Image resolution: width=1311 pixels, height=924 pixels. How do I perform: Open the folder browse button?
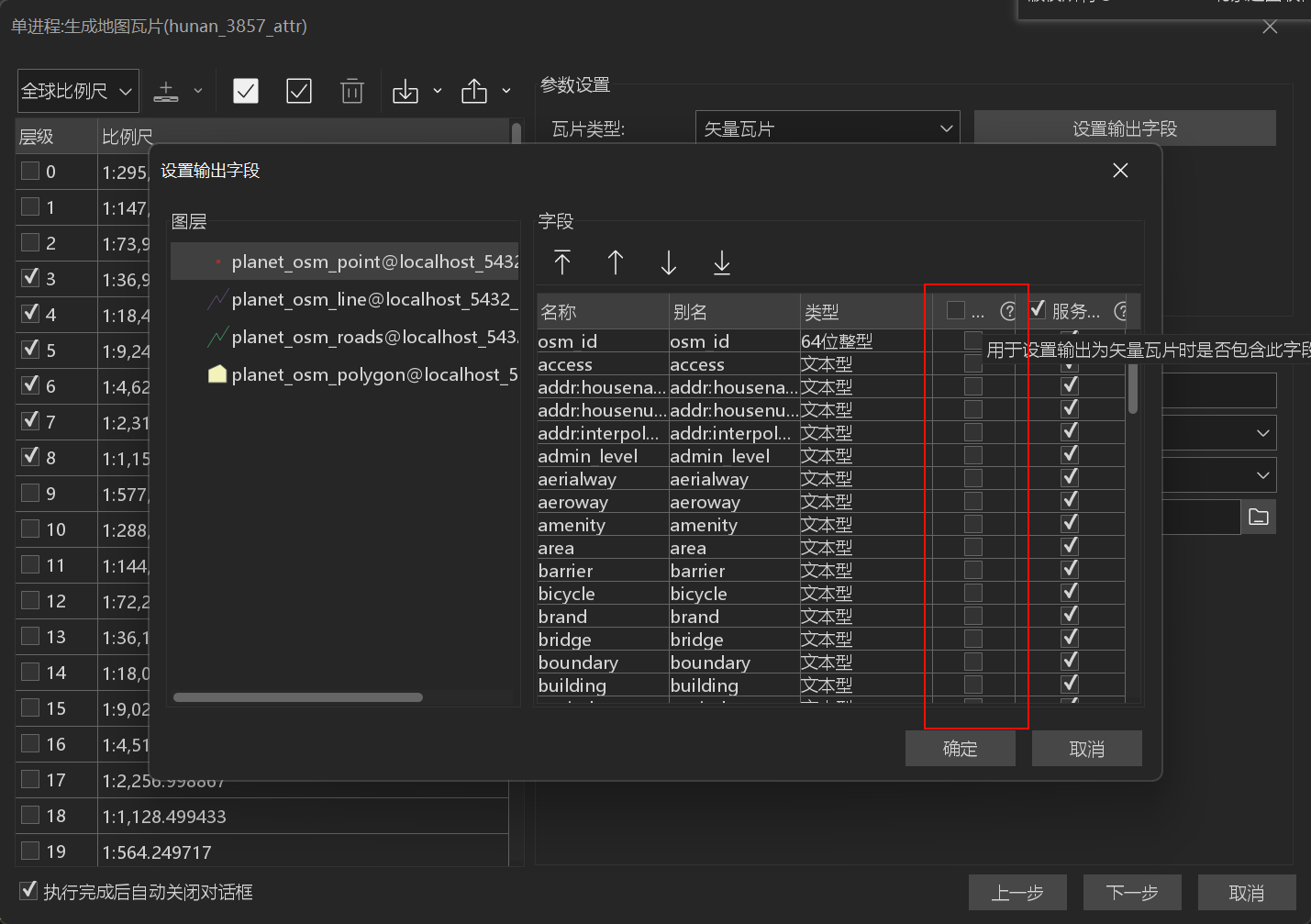(1259, 518)
